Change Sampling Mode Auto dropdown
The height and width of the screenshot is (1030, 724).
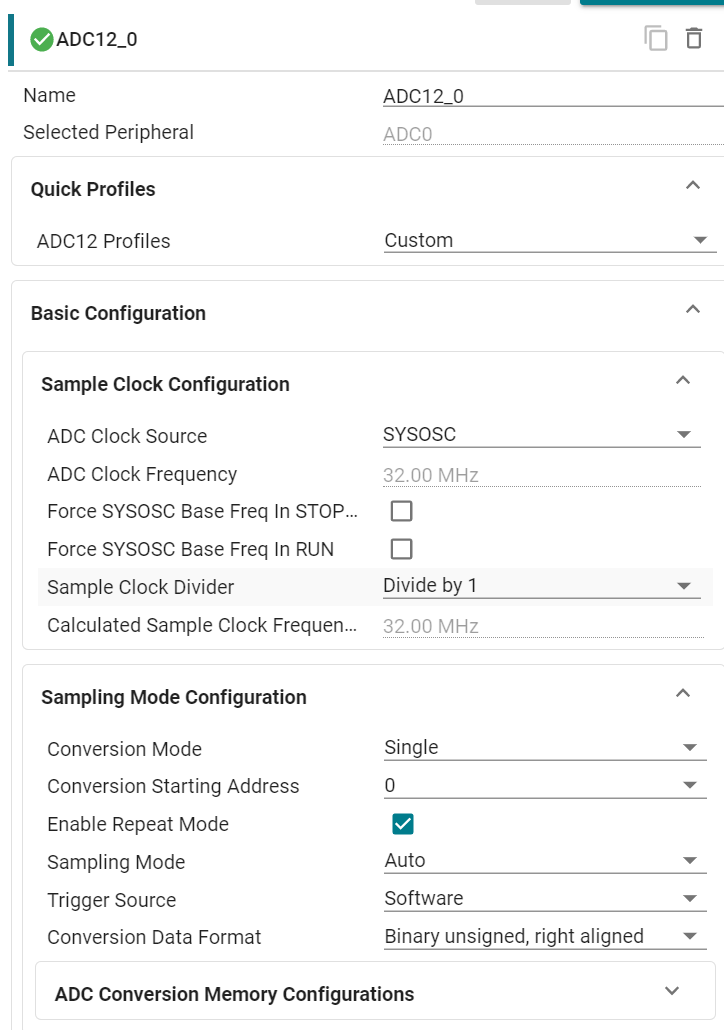(x=545, y=861)
